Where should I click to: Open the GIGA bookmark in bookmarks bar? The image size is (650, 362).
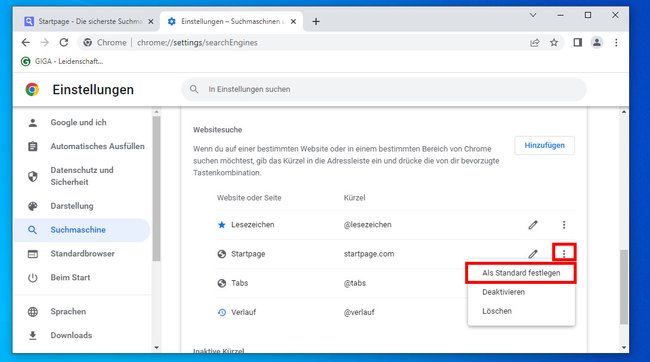(x=62, y=61)
